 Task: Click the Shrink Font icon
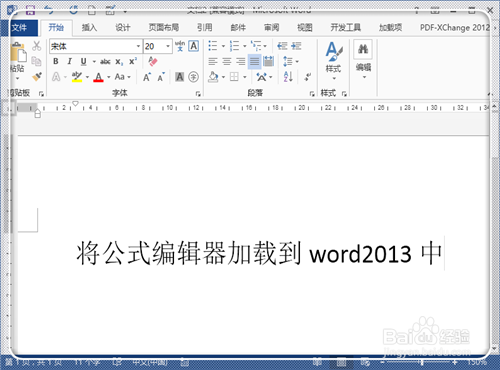[161, 77]
